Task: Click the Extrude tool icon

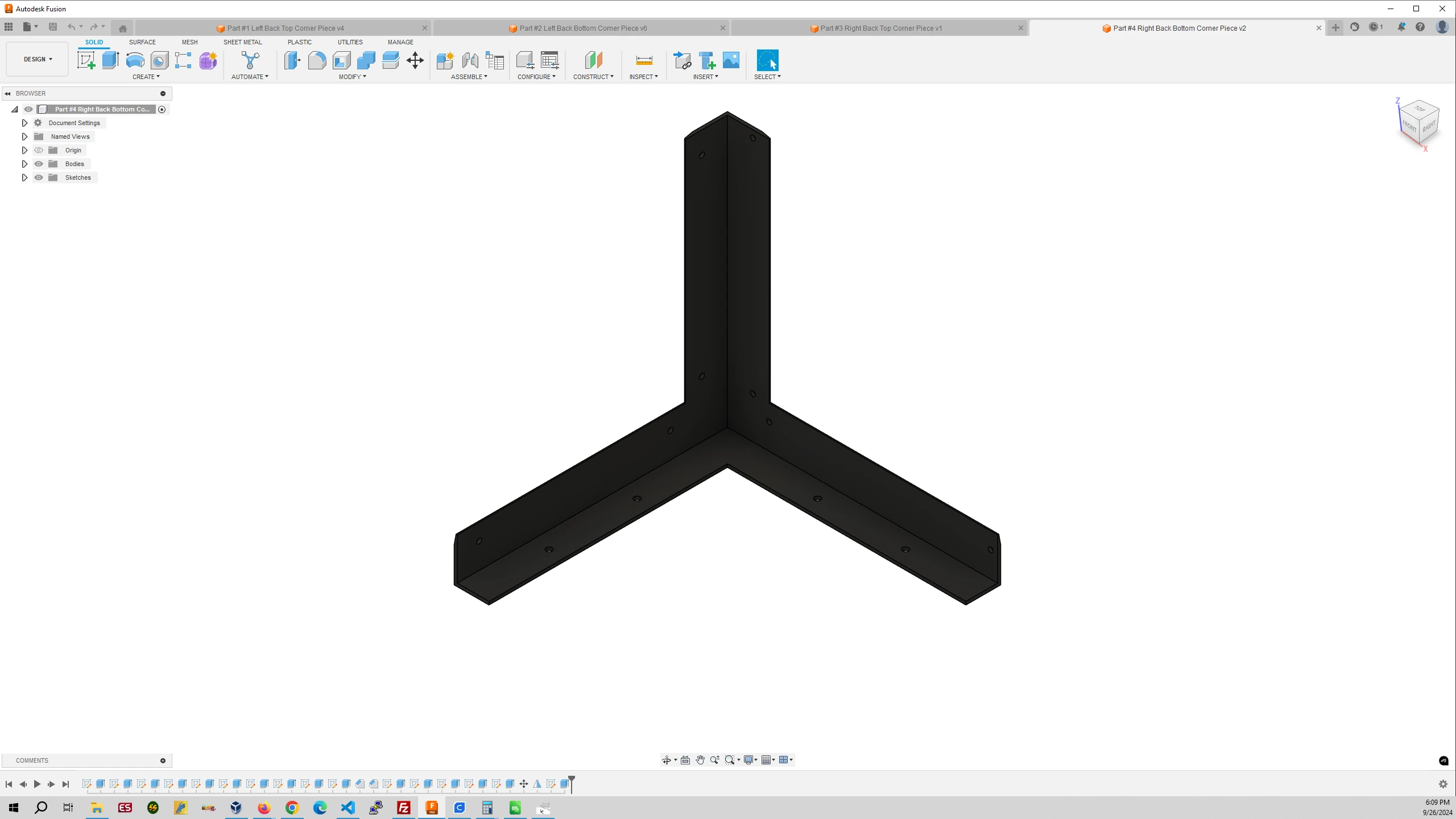Action: point(110,60)
